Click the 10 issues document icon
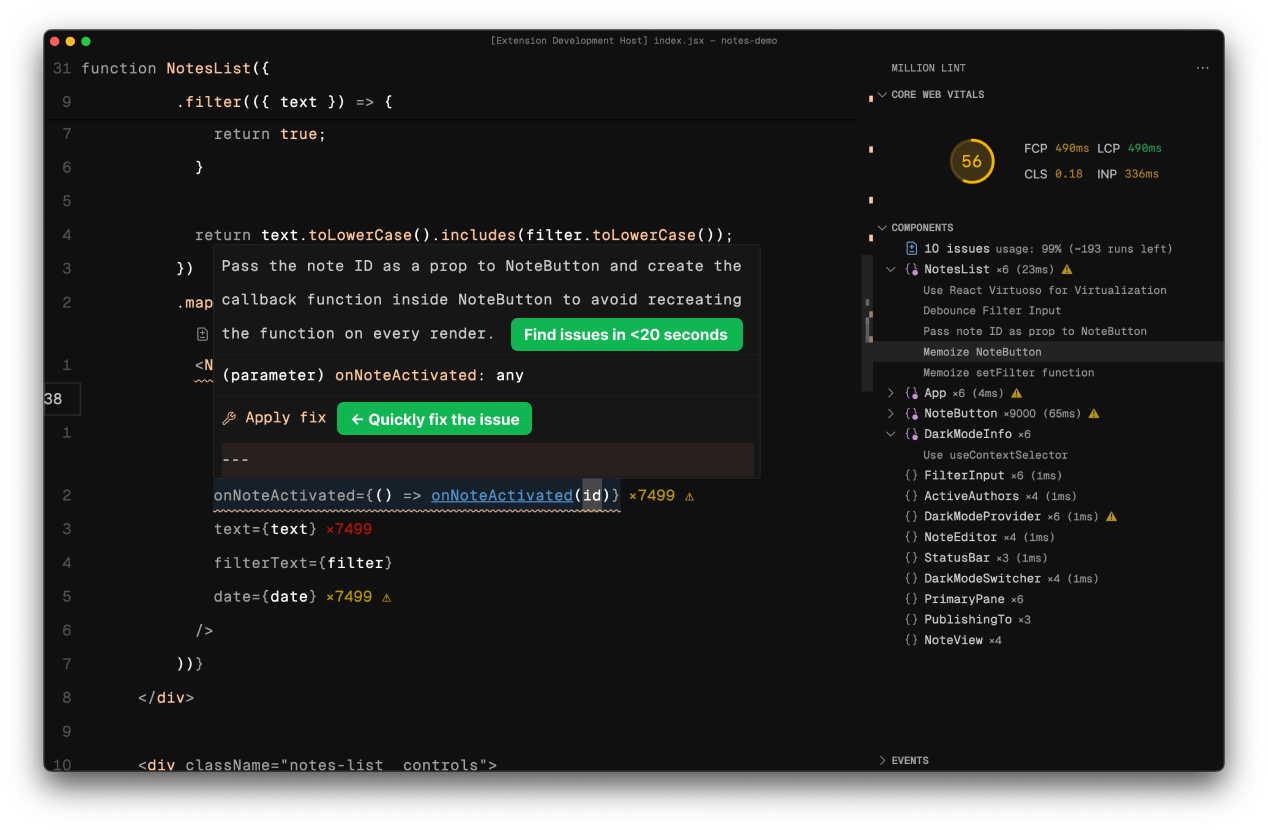 pyautogui.click(x=911, y=248)
